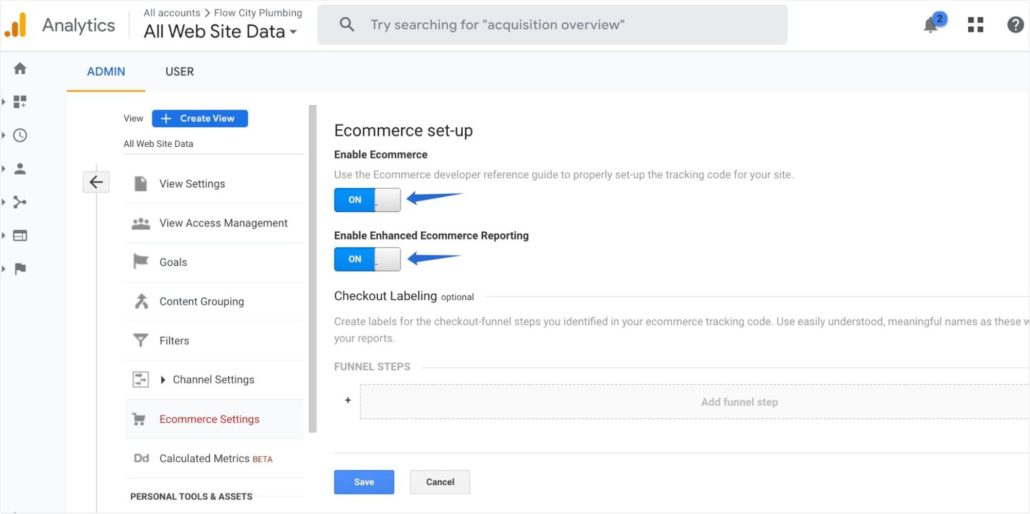This screenshot has height=514, width=1030.
Task: Select Ecommerce Settings label
Action: pos(210,419)
